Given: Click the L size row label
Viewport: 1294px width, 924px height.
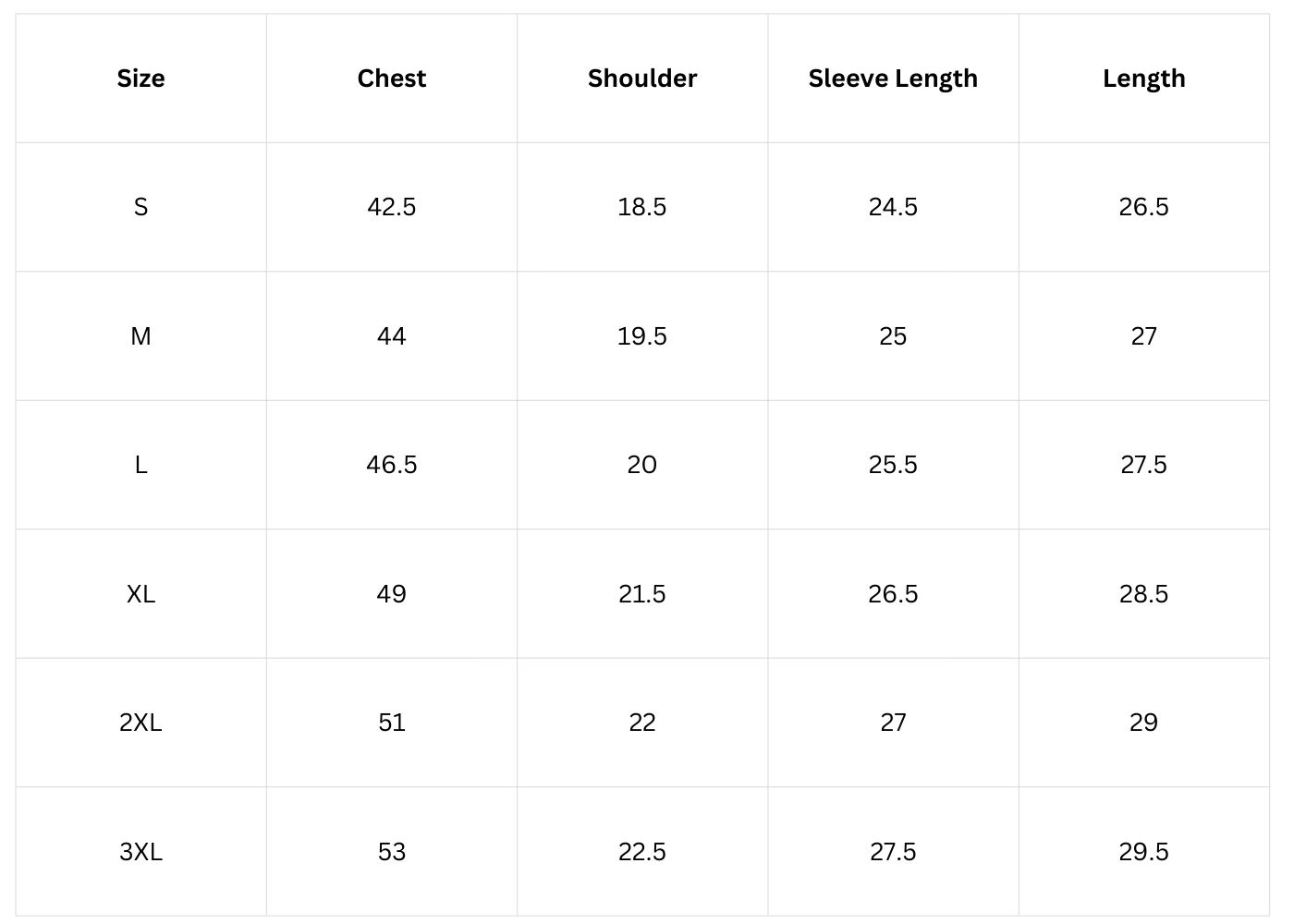Looking at the screenshot, I should [x=140, y=465].
